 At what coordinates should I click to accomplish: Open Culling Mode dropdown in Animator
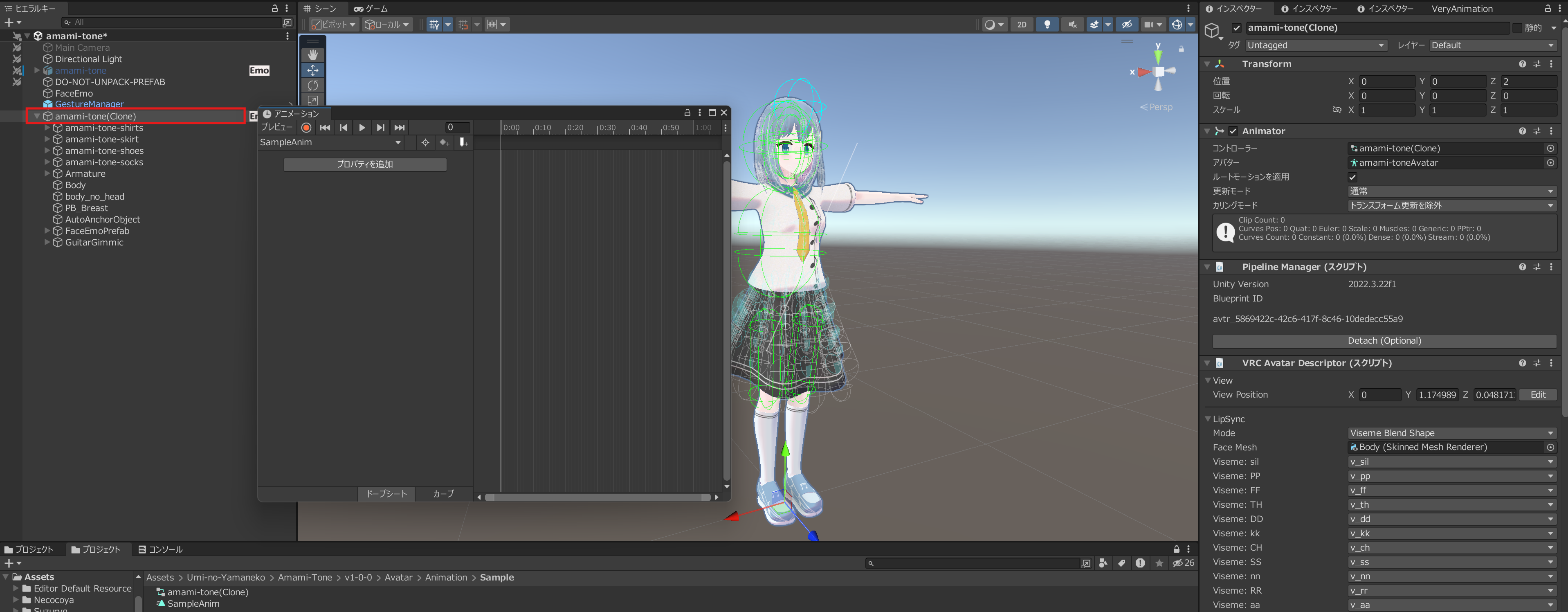point(1452,206)
